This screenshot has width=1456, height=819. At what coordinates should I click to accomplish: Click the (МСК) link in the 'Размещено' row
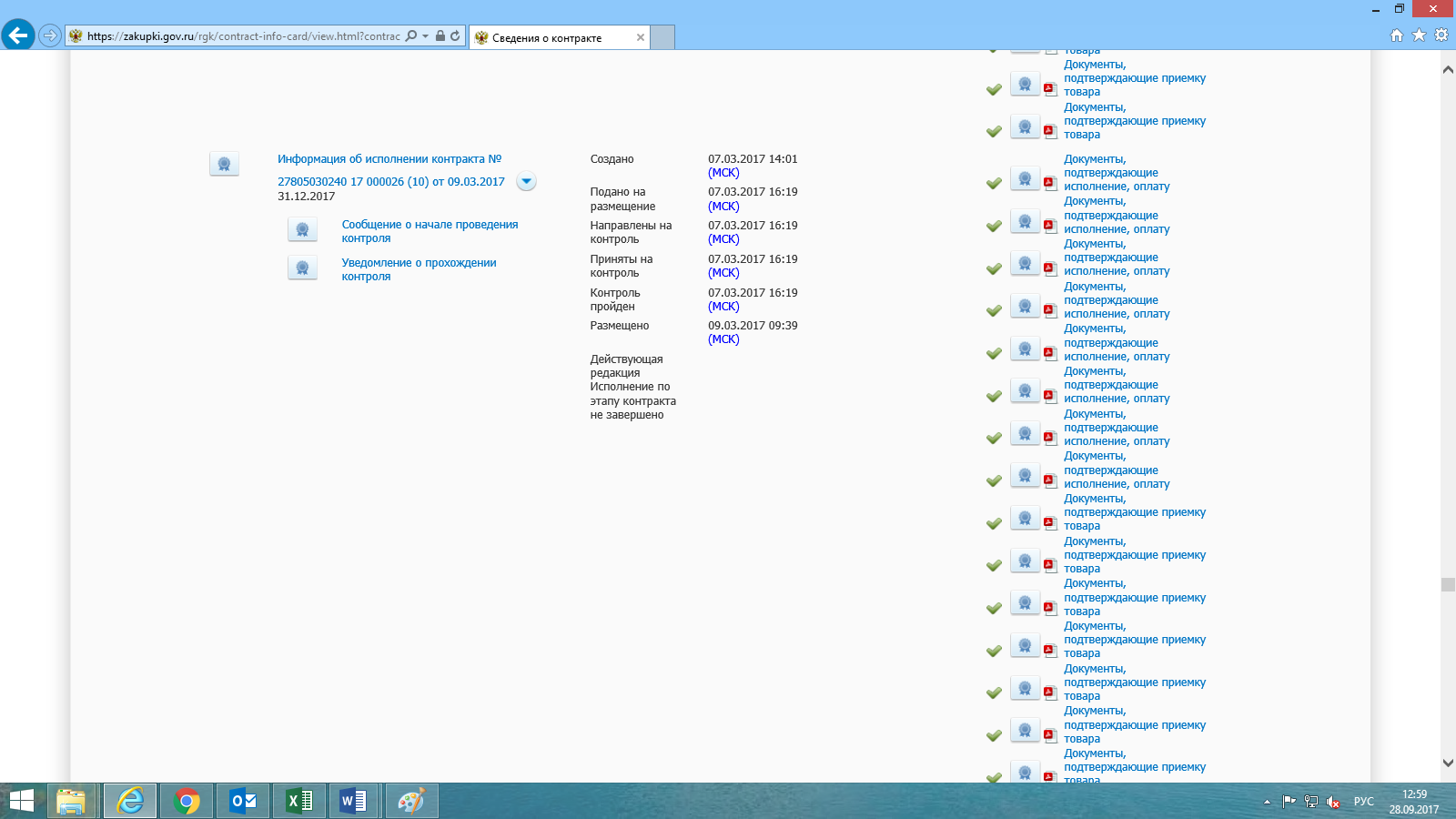pos(723,339)
